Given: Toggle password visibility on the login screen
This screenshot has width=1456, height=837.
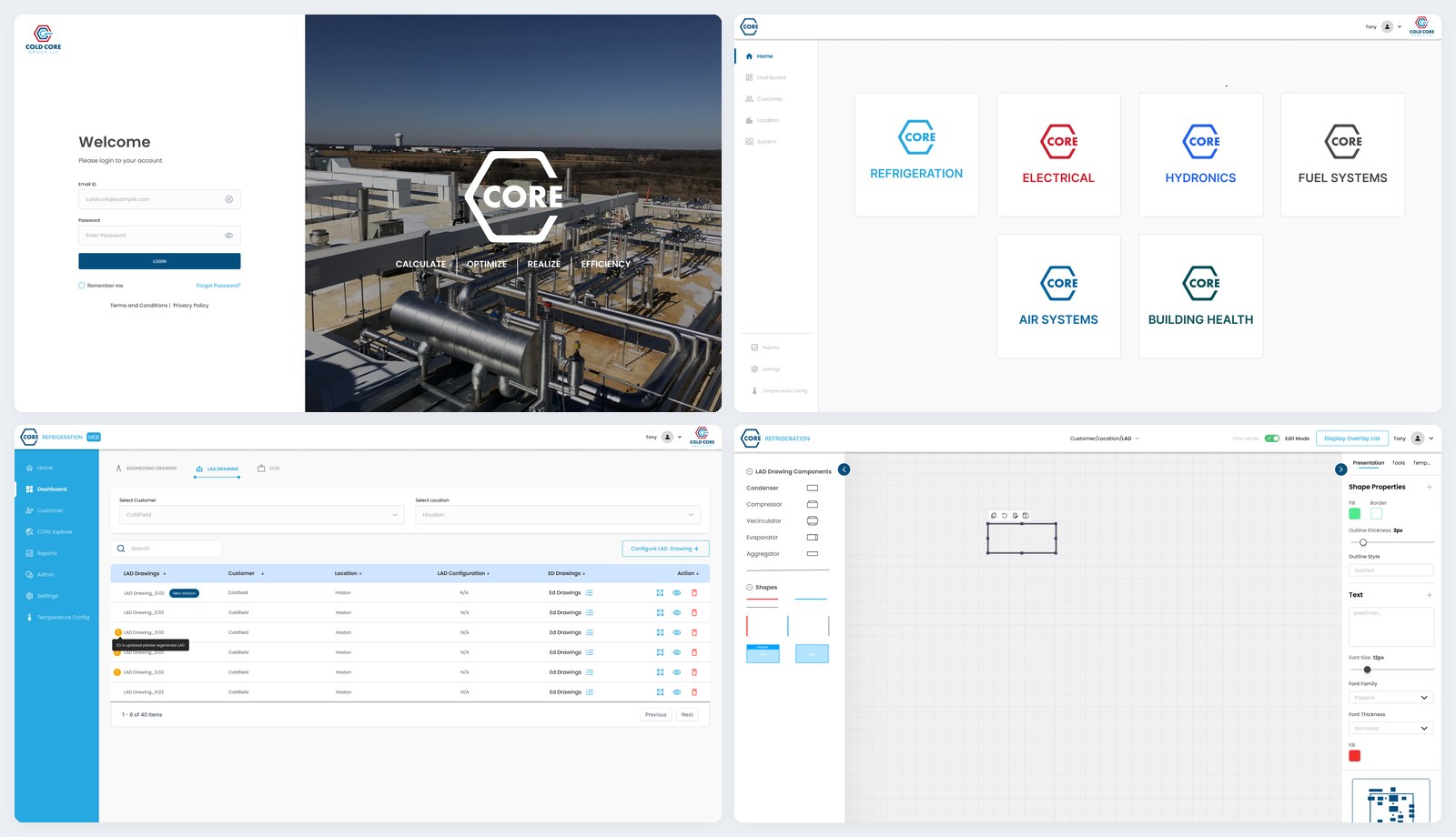Looking at the screenshot, I should tap(228, 236).
